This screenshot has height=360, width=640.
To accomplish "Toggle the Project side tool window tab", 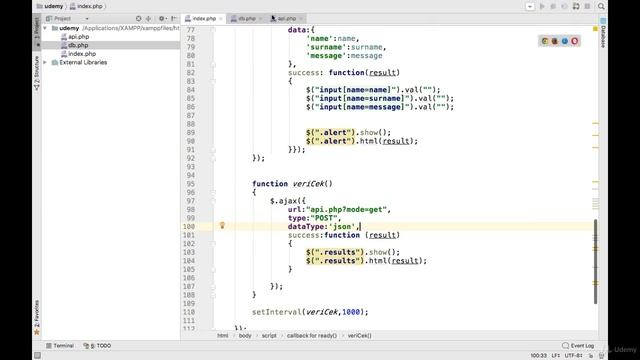I will 37,32.
